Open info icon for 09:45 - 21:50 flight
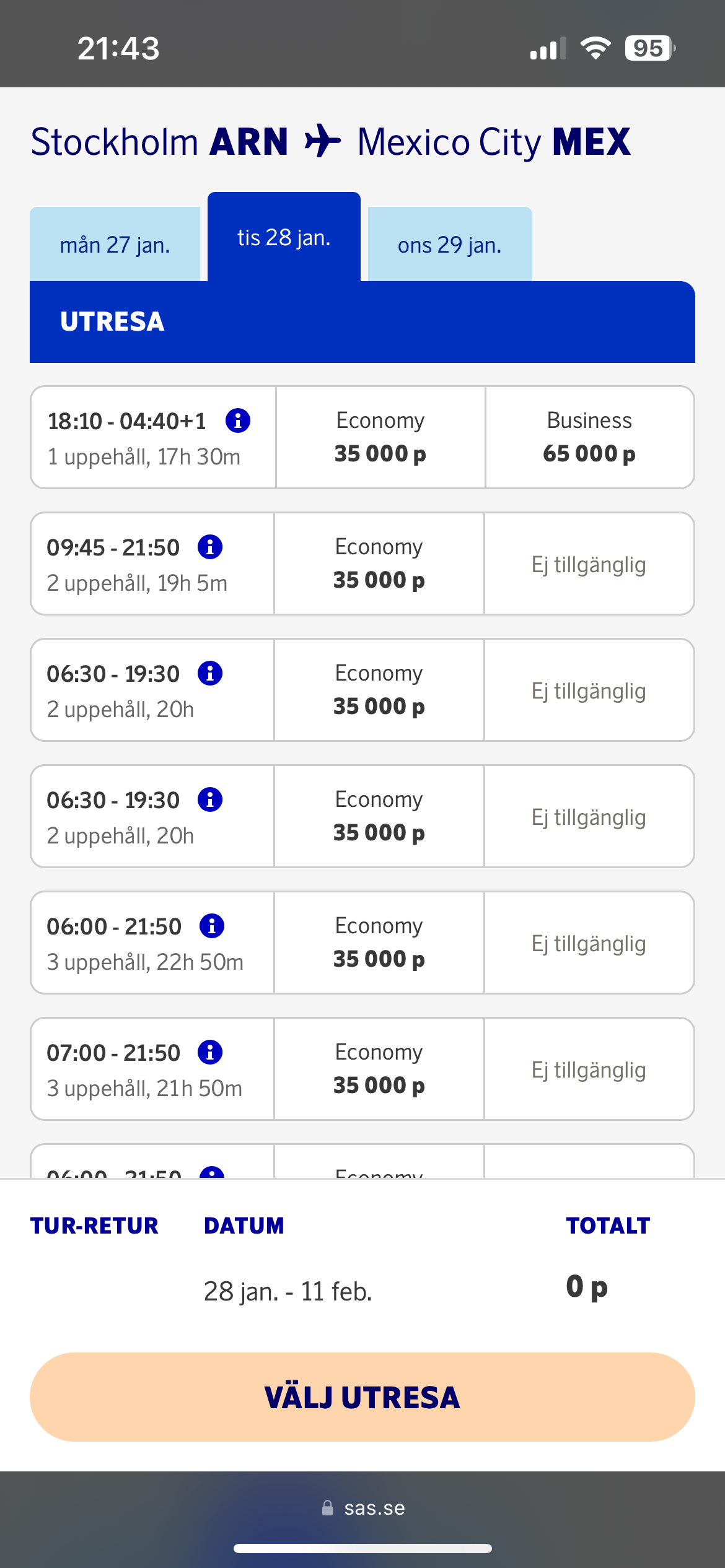725x1568 pixels. click(x=210, y=547)
